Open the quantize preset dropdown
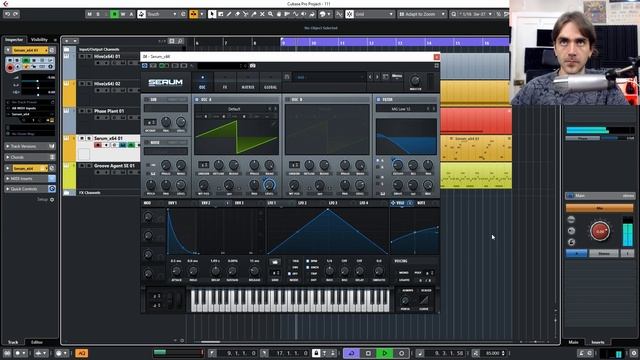Viewport: 640px width, 360px height. [476, 14]
